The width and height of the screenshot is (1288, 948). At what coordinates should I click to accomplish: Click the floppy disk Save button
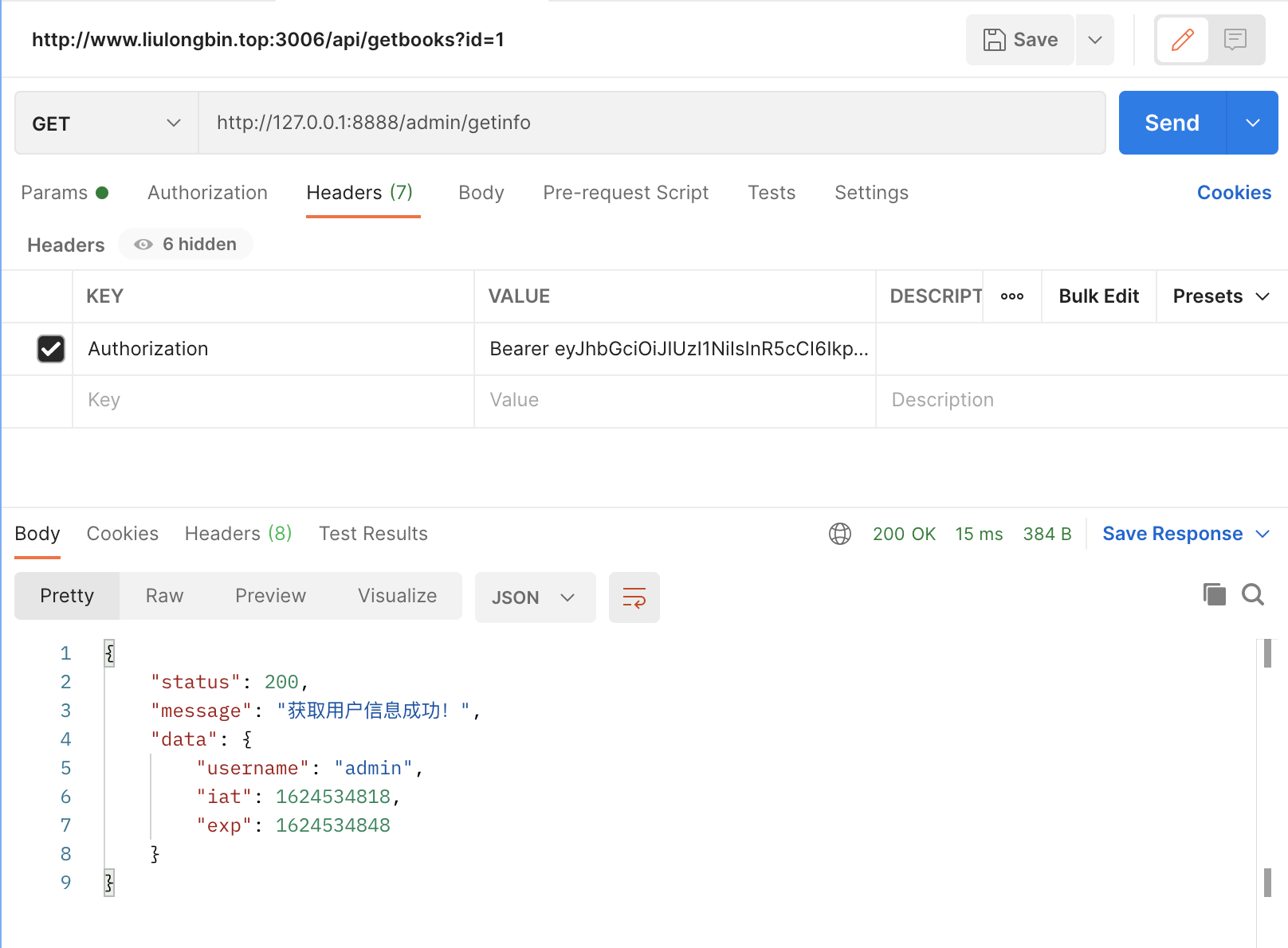point(1020,40)
